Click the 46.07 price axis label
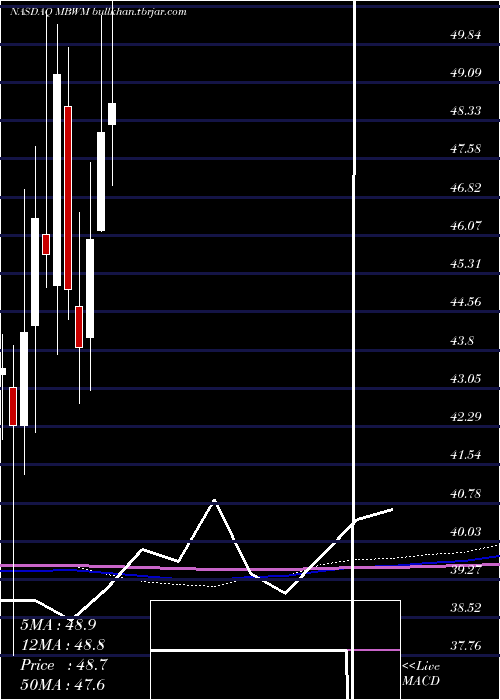 coord(466,225)
